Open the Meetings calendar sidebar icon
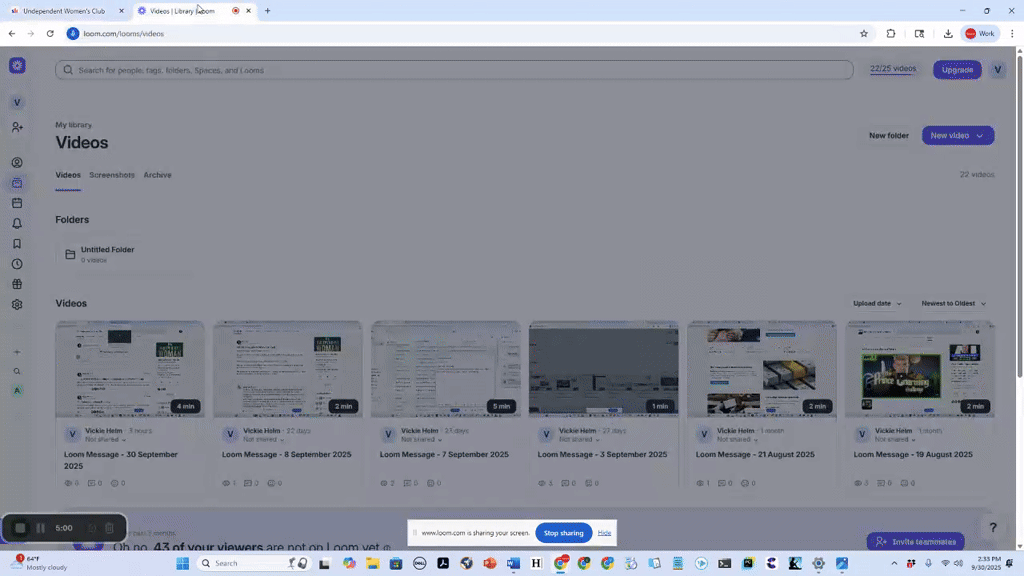 17,203
